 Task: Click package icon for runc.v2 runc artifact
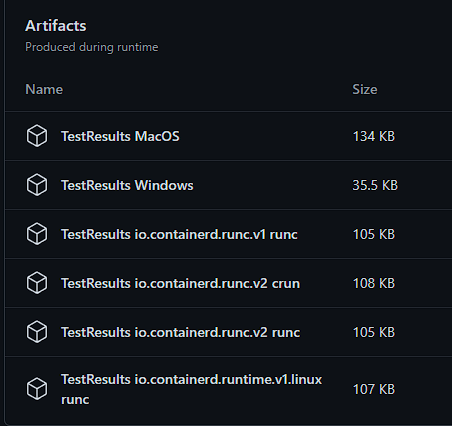click(37, 332)
